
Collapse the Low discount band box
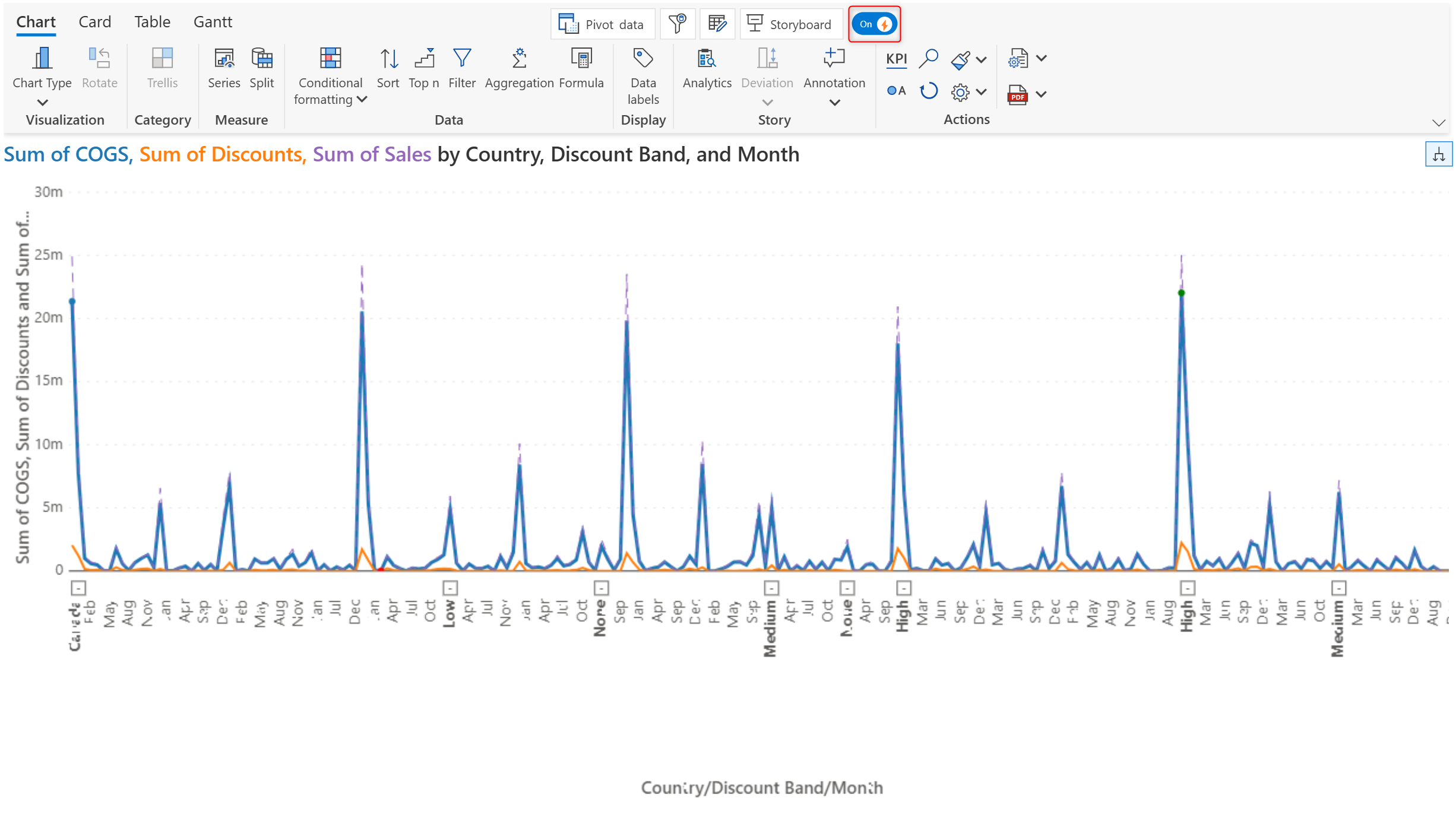(450, 588)
